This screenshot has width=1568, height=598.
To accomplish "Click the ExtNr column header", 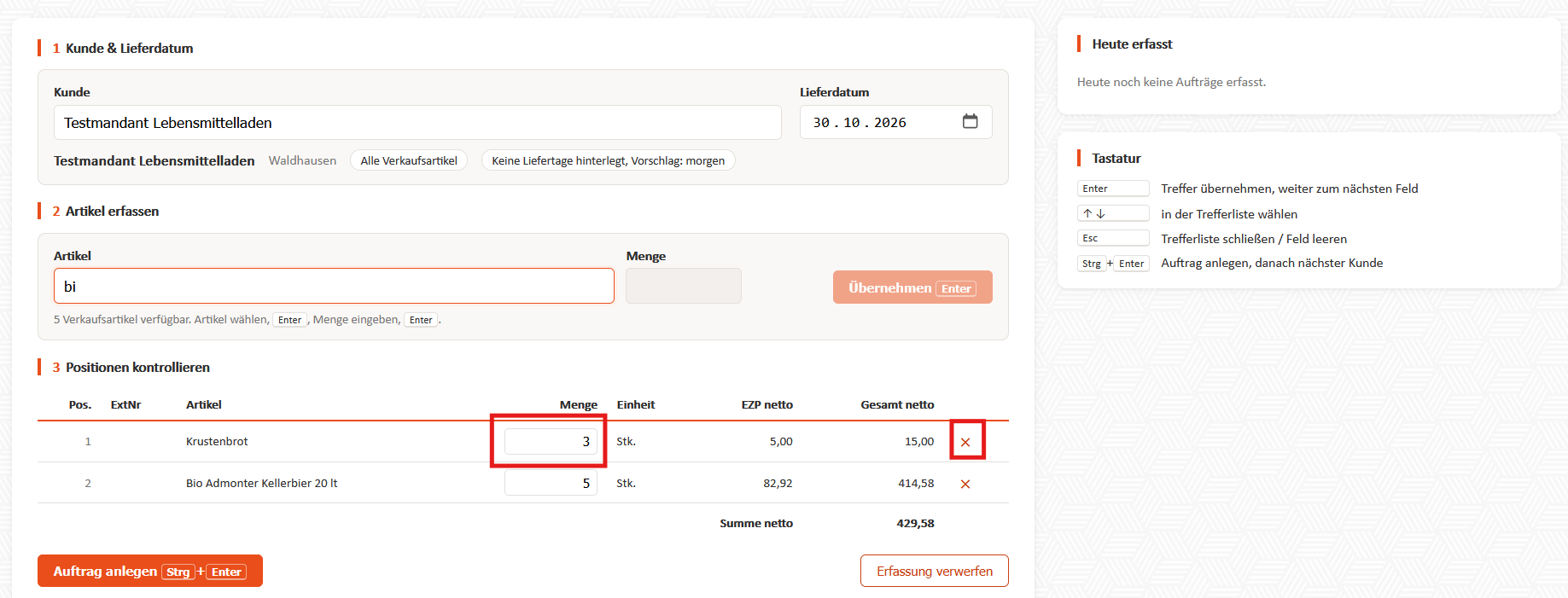I will click(125, 404).
